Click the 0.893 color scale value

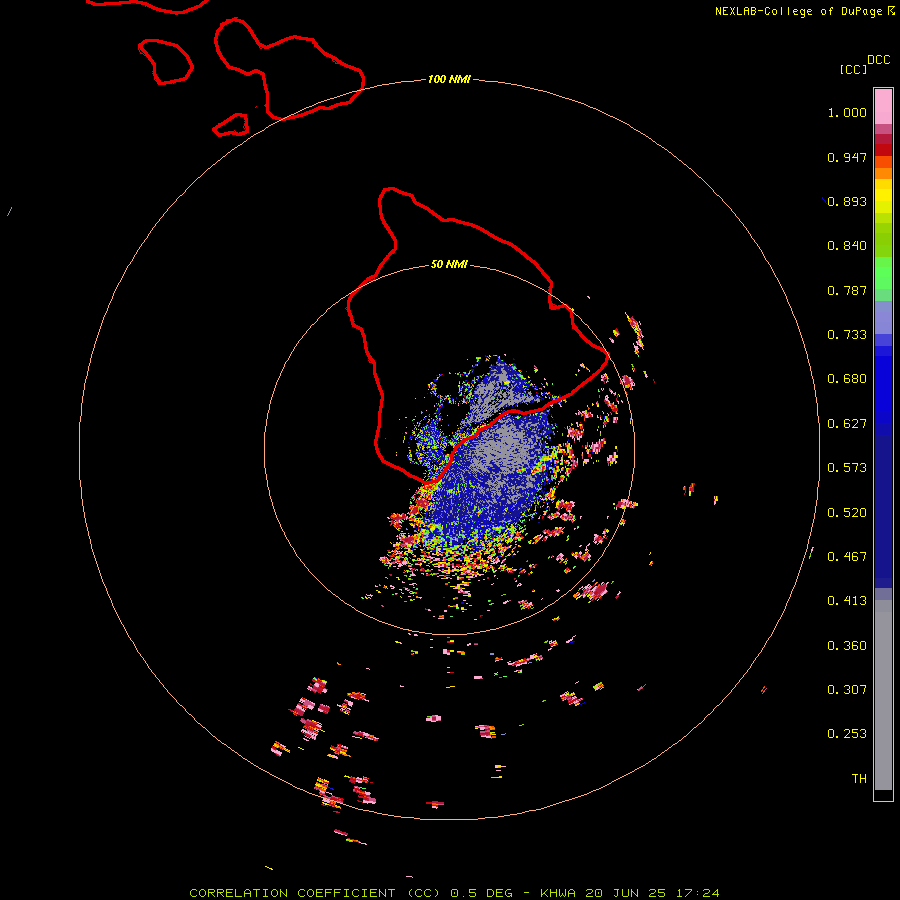847,201
